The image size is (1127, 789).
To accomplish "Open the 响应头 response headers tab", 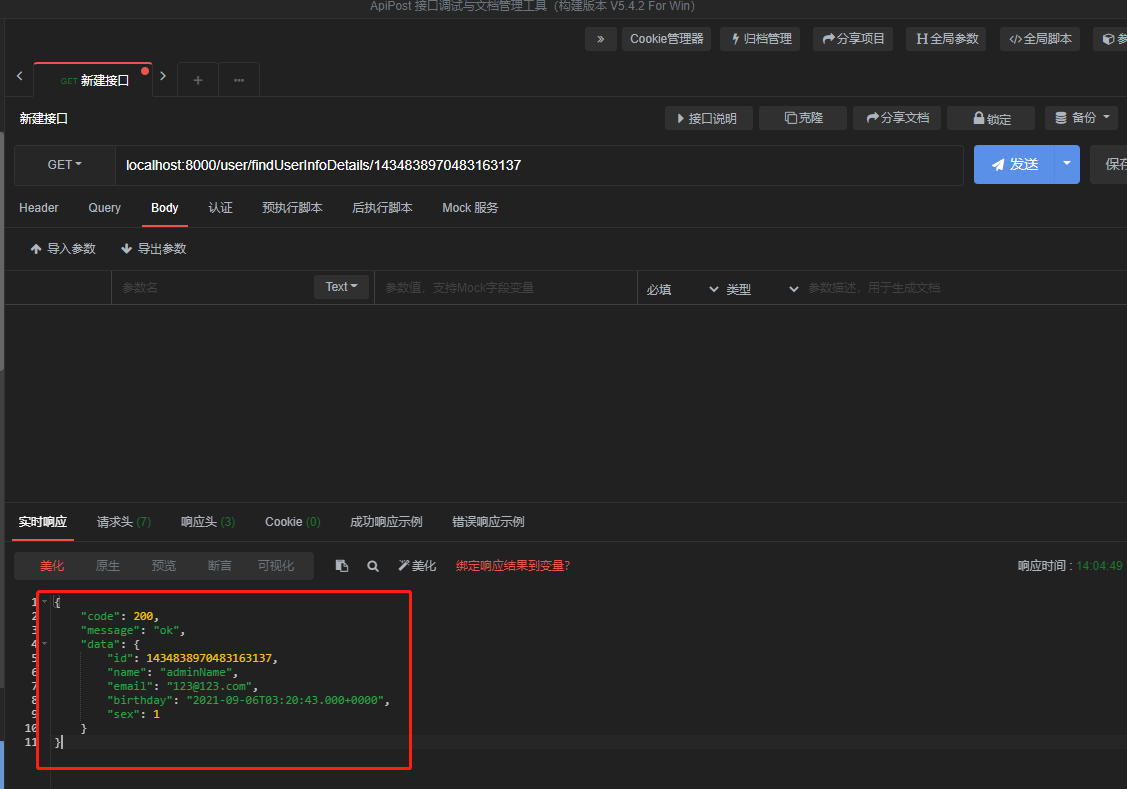I will point(208,522).
